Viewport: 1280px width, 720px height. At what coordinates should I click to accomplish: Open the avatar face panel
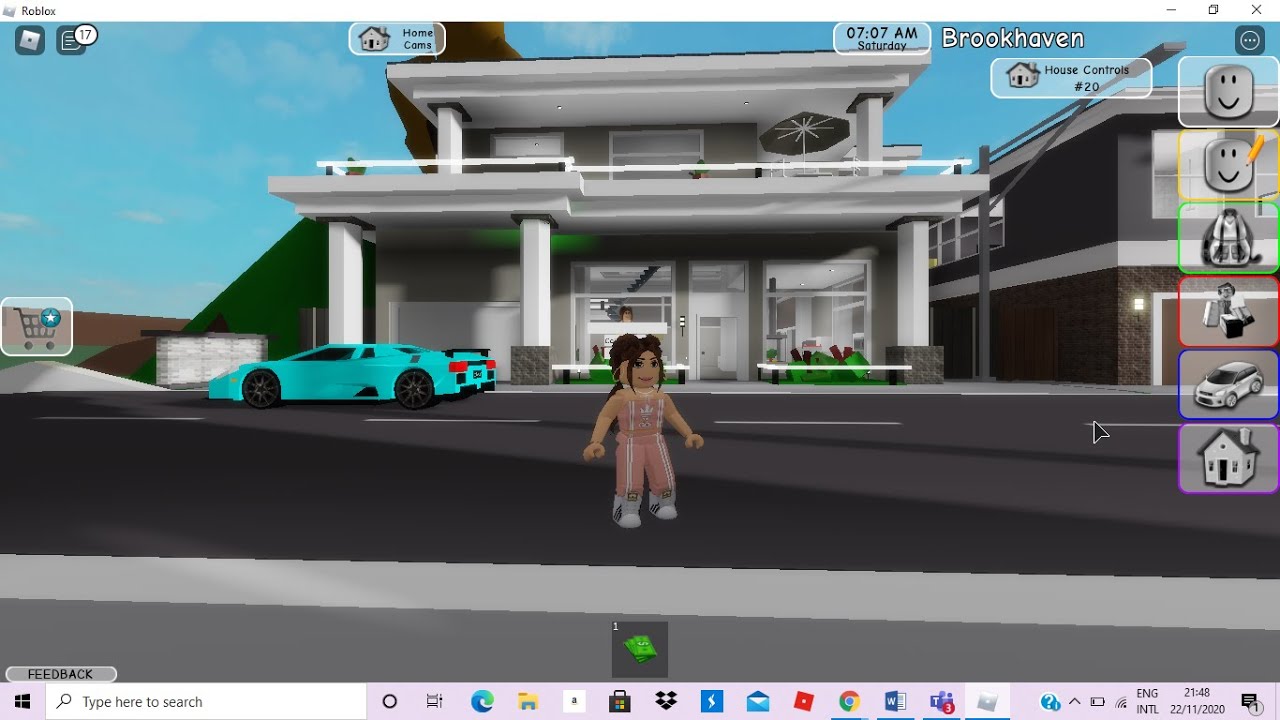1228,92
